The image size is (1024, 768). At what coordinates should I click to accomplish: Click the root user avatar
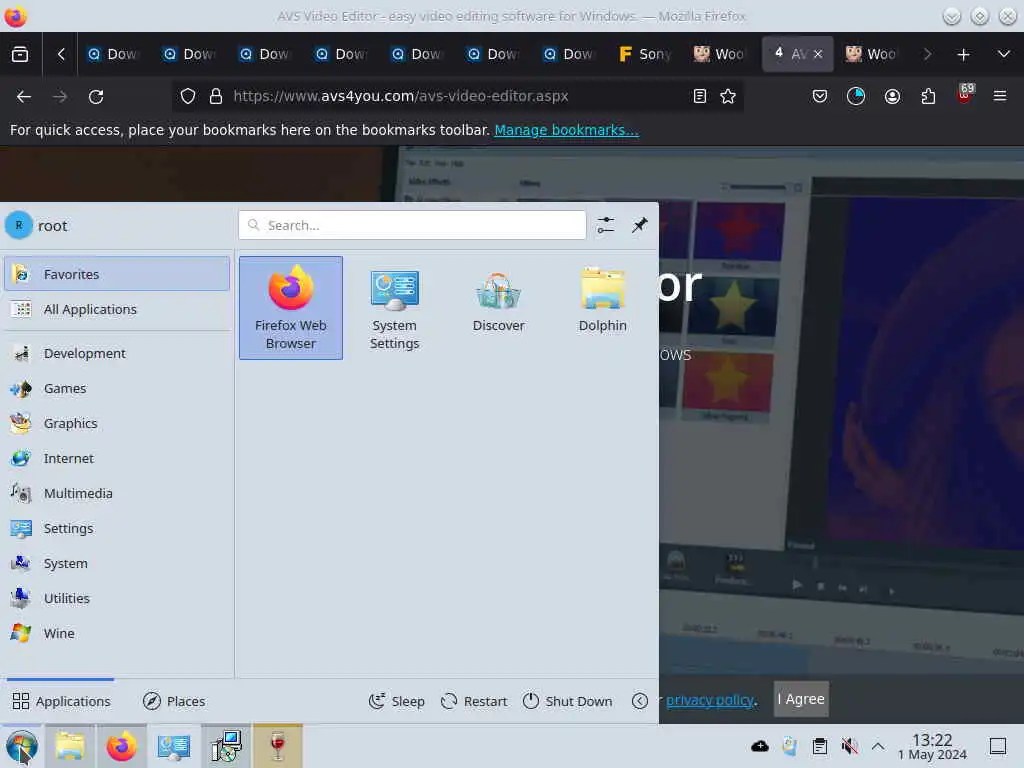click(x=19, y=225)
